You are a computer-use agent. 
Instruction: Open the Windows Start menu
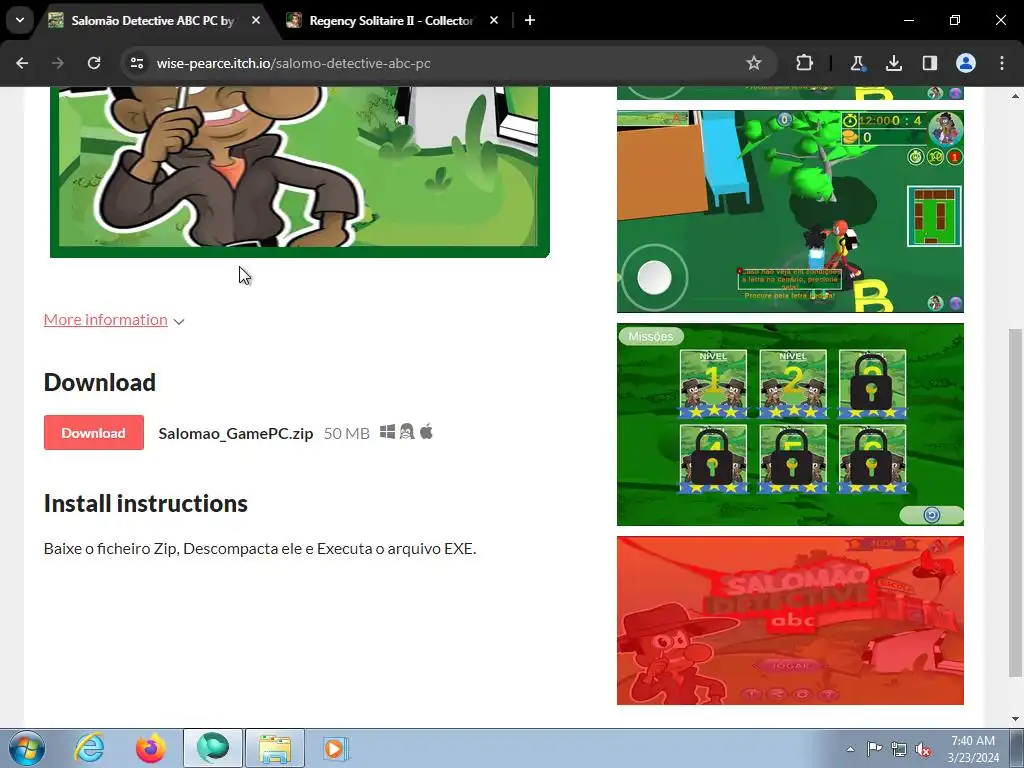(x=27, y=748)
